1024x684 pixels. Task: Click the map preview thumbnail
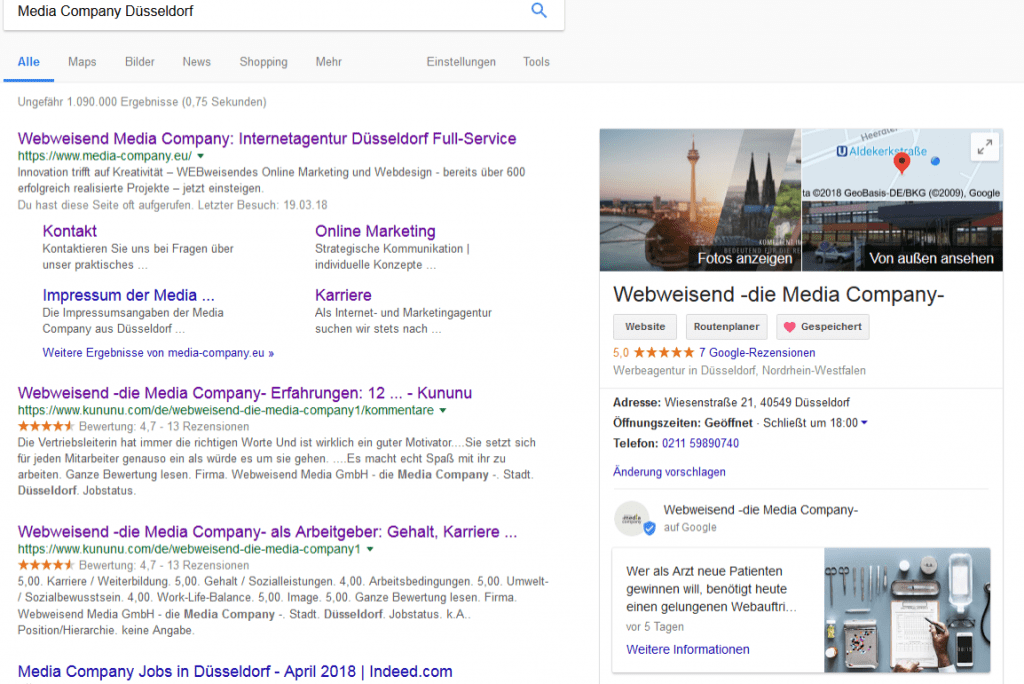903,165
